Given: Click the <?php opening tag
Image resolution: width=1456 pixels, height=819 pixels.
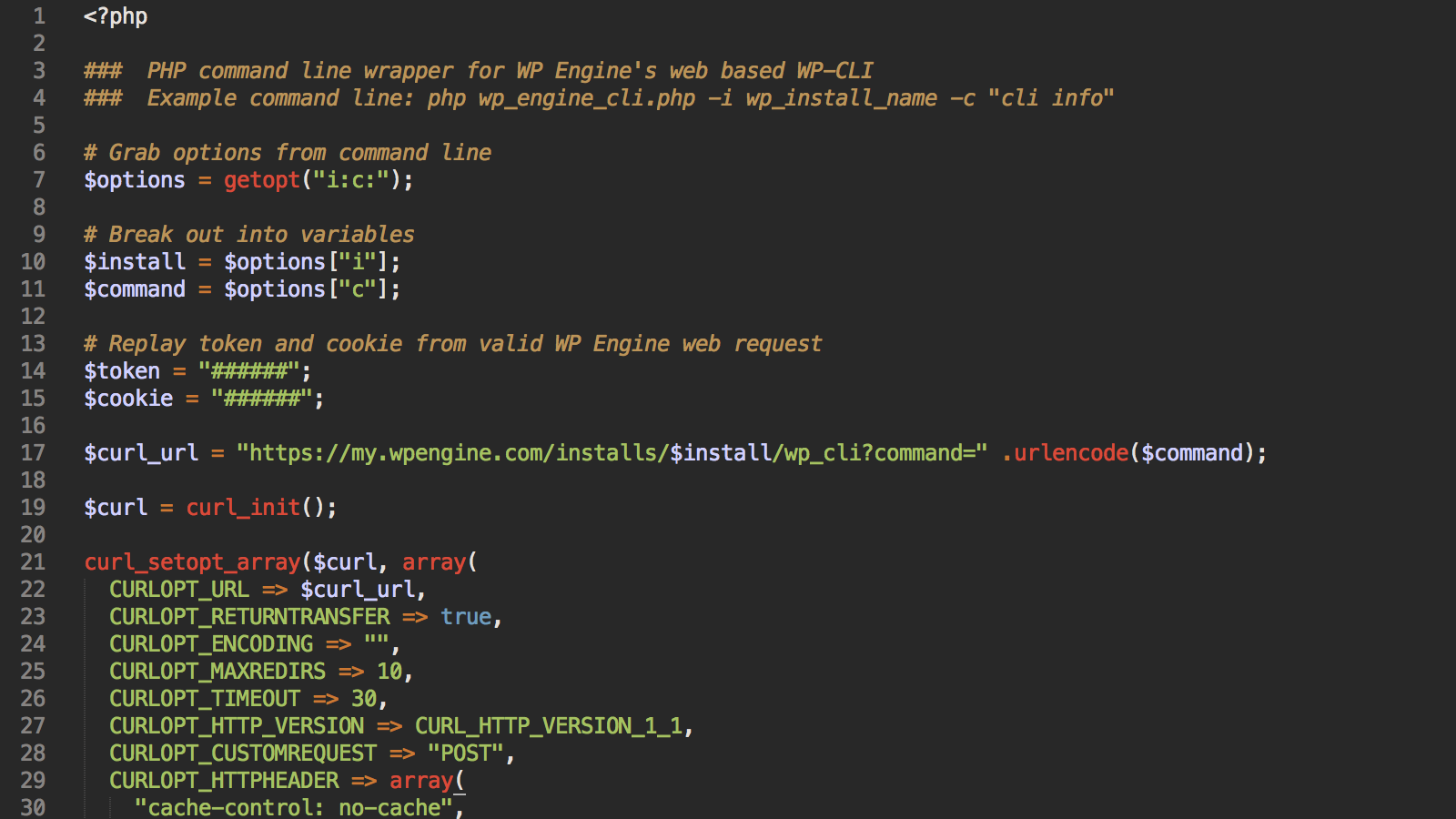Looking at the screenshot, I should [x=116, y=16].
